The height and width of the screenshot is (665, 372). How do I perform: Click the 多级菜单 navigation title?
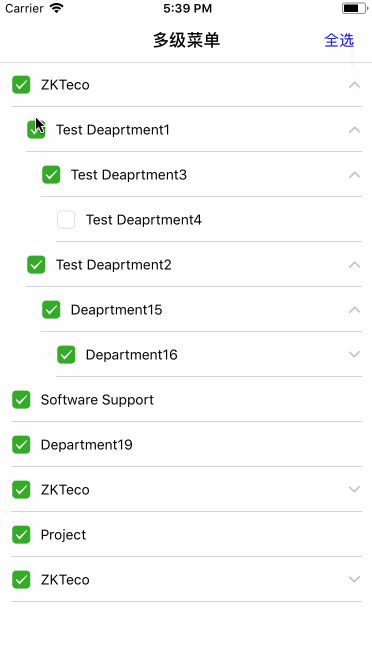click(x=186, y=40)
